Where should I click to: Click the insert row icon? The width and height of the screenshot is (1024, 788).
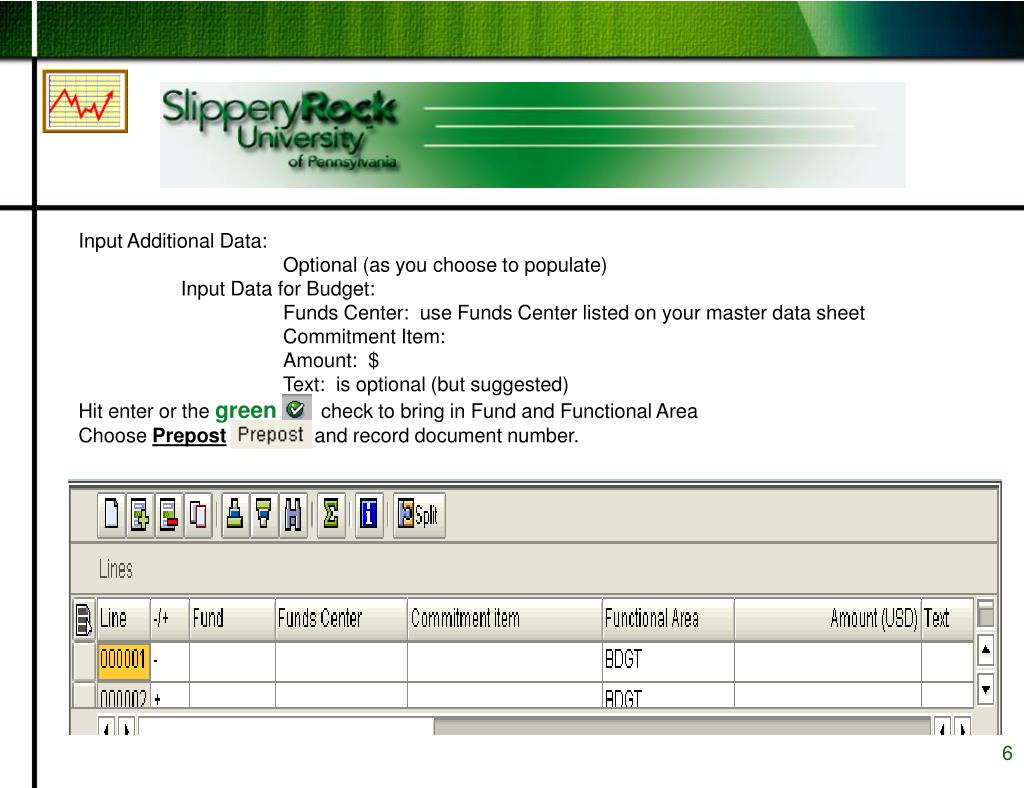[x=140, y=515]
